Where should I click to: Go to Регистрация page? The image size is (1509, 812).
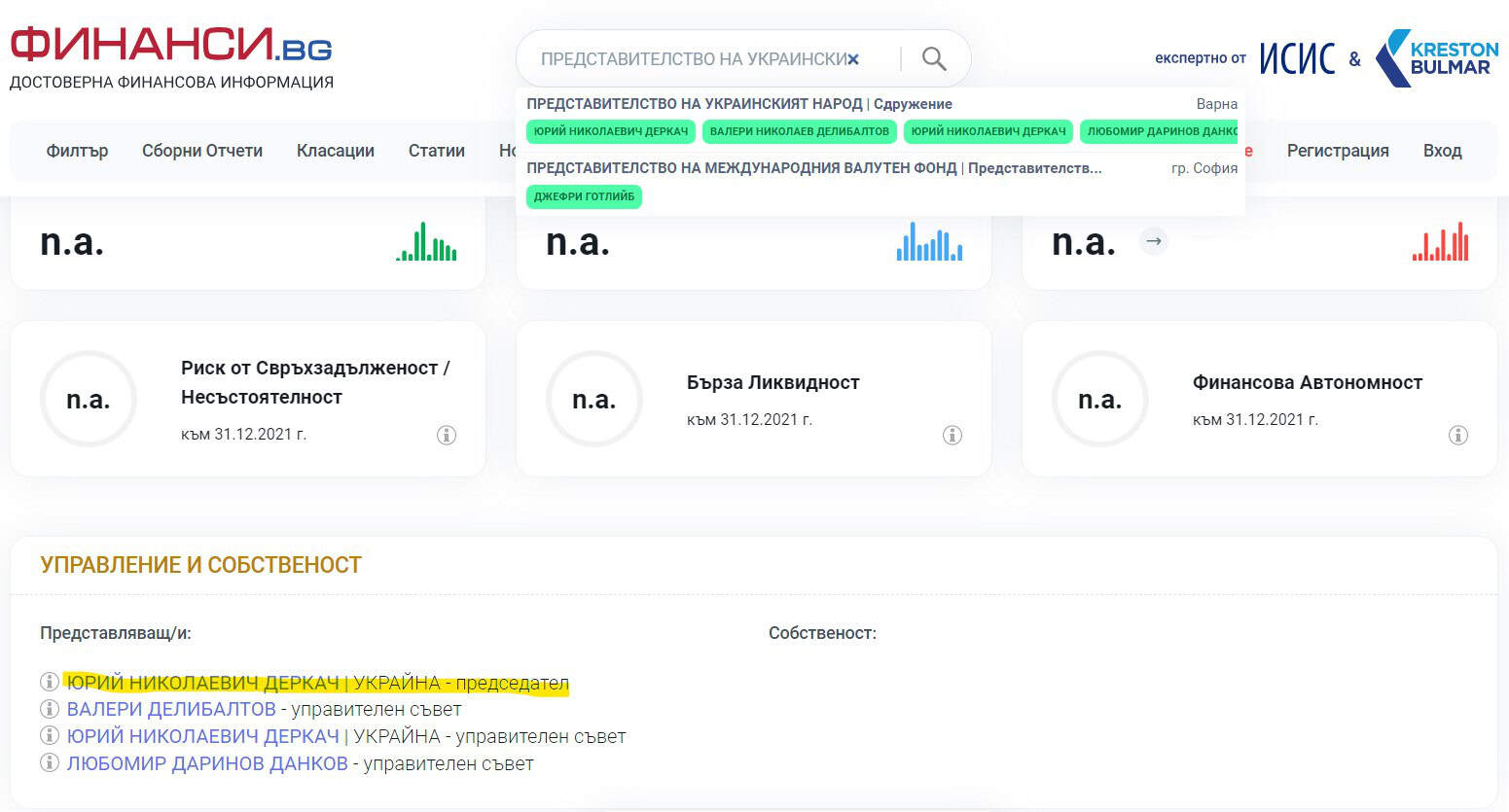click(1338, 151)
